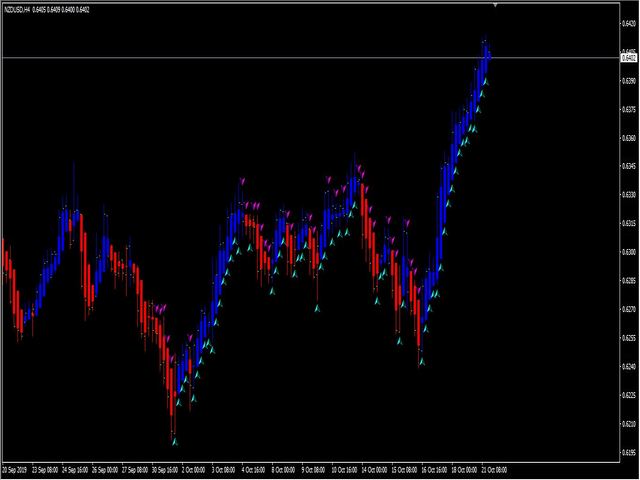Click the 2 Oct 00:00 time label
Viewport: 640px width, 480px height.
pos(193,470)
